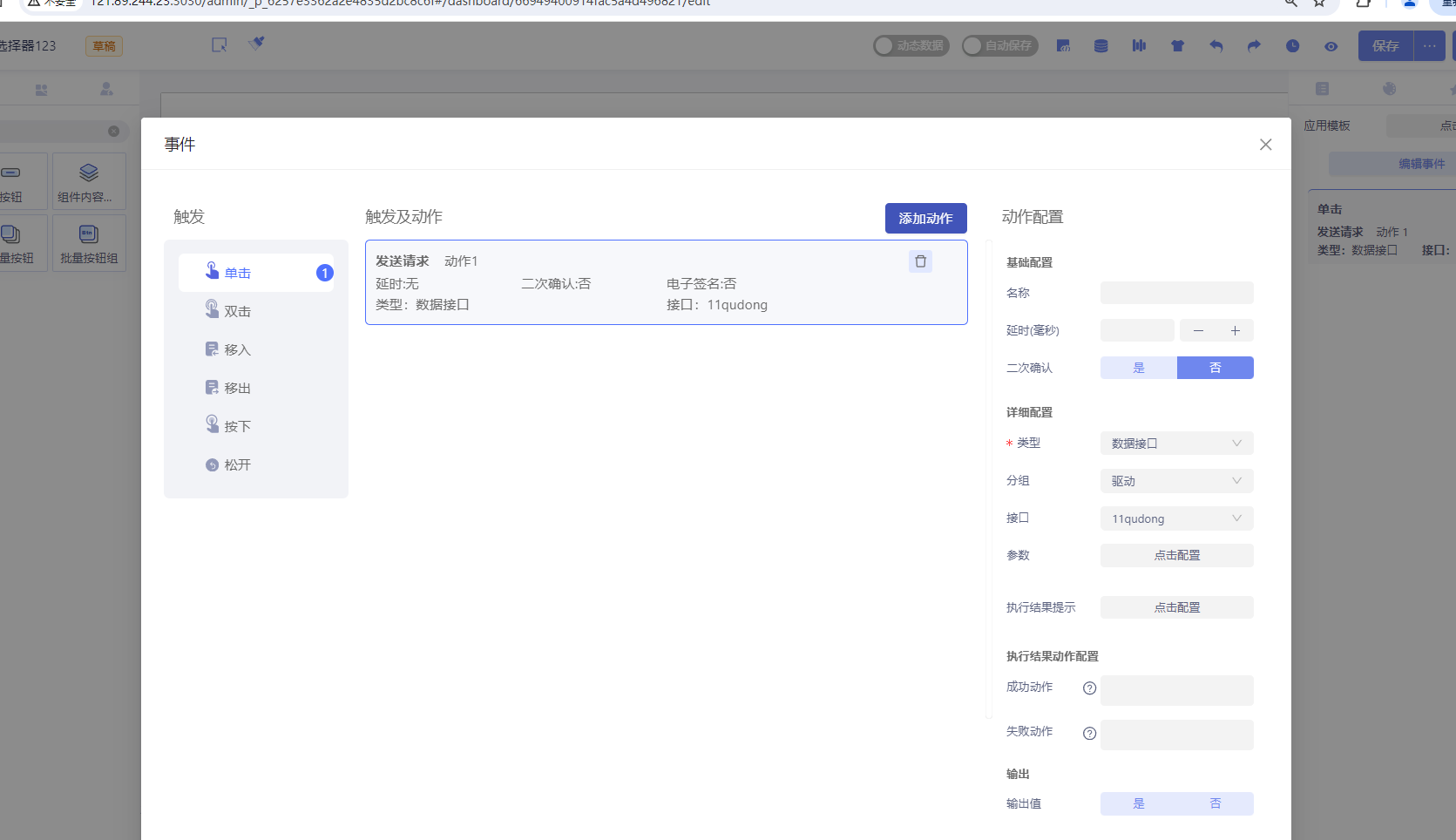Select the 组件内容 component tile

[x=89, y=181]
